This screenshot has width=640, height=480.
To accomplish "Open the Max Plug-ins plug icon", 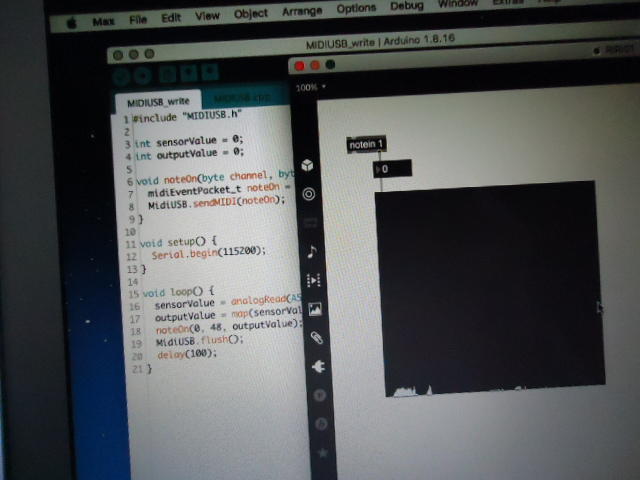I will click(318, 367).
